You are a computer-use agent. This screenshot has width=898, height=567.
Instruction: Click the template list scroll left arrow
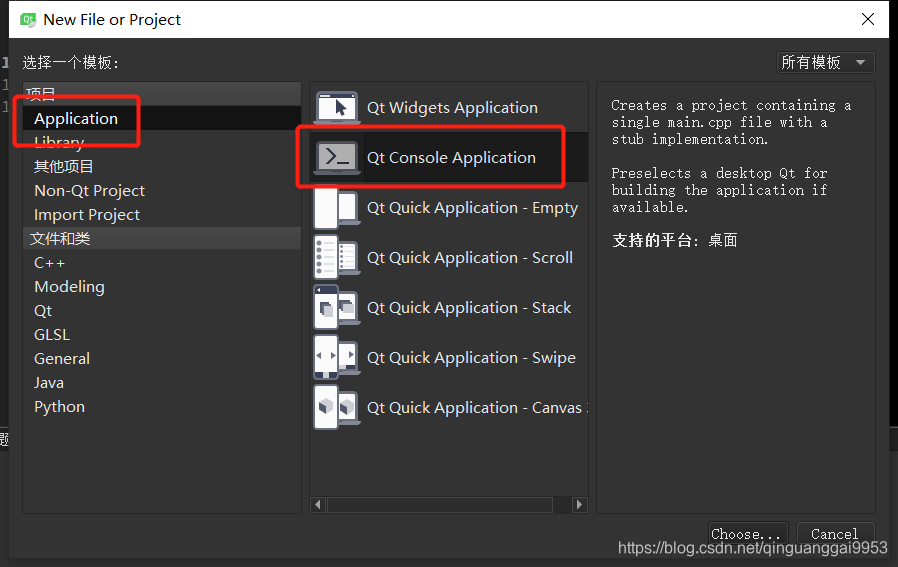pyautogui.click(x=318, y=505)
